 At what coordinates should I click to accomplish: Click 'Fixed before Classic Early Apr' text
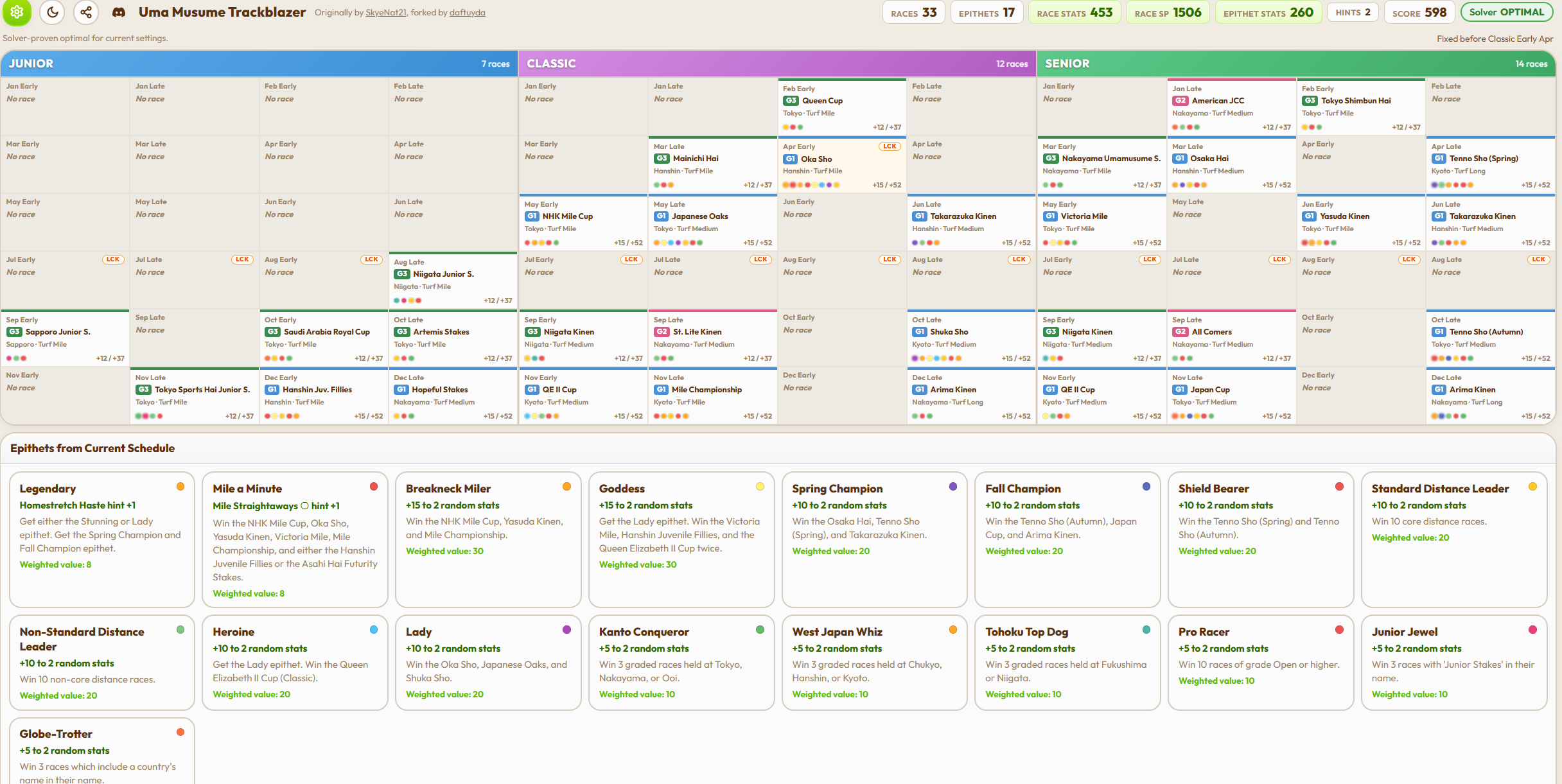(x=1495, y=39)
